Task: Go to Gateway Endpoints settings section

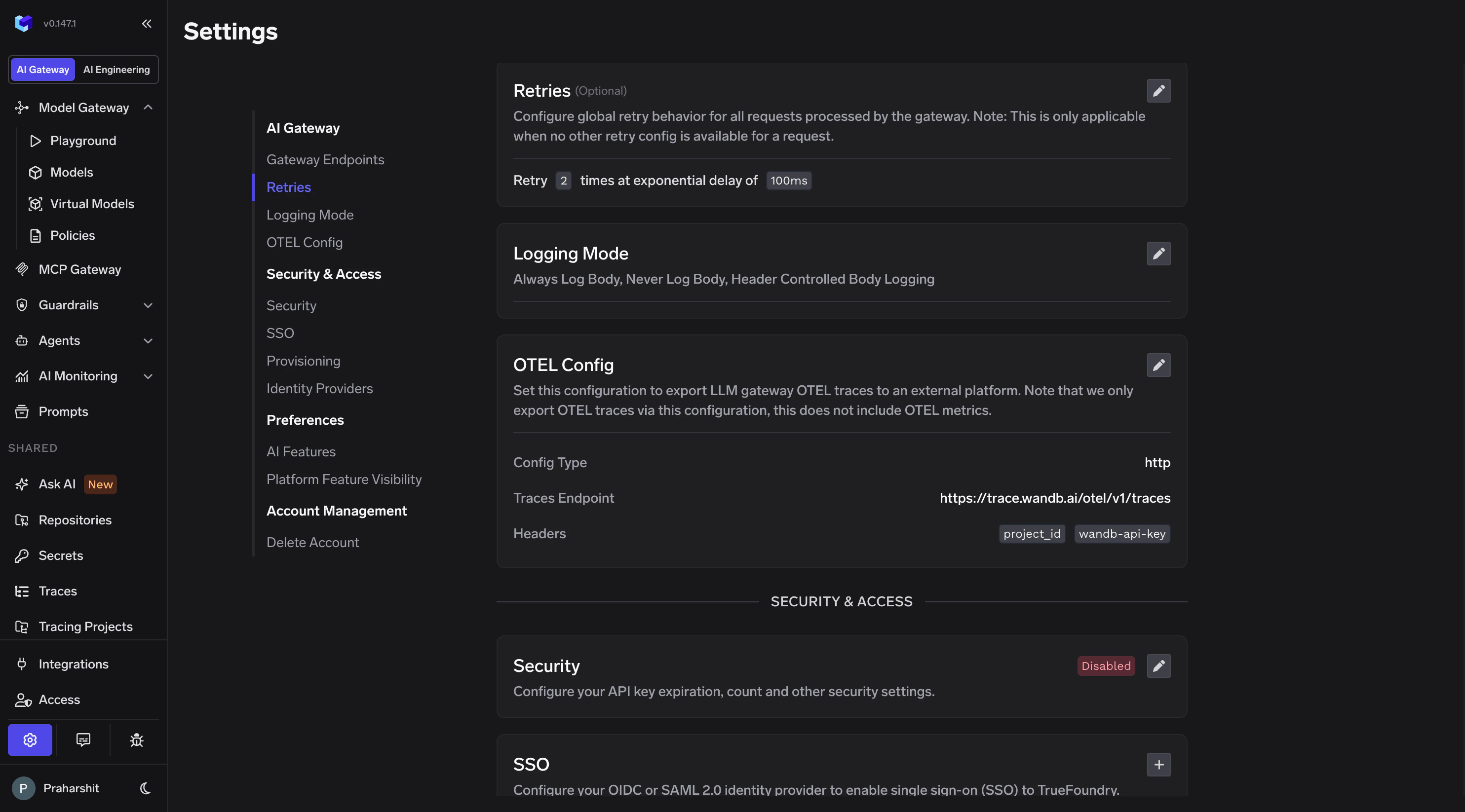Action: point(325,160)
